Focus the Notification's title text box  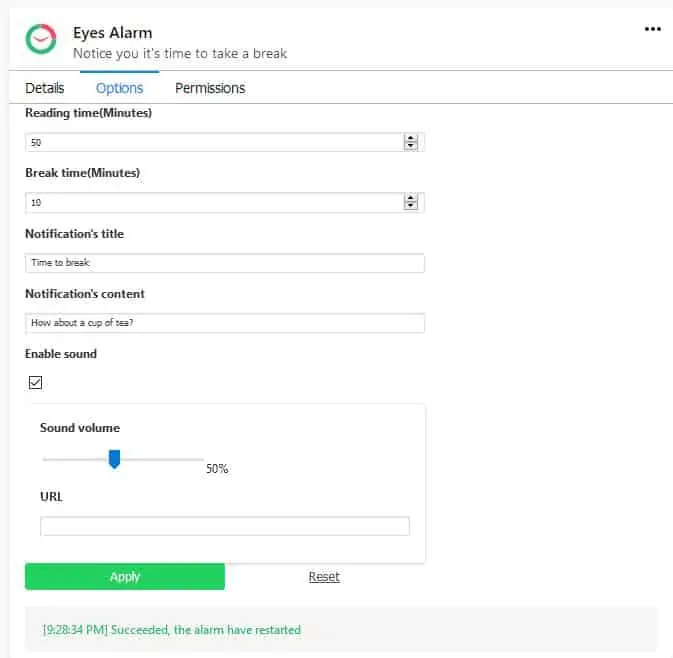click(225, 263)
